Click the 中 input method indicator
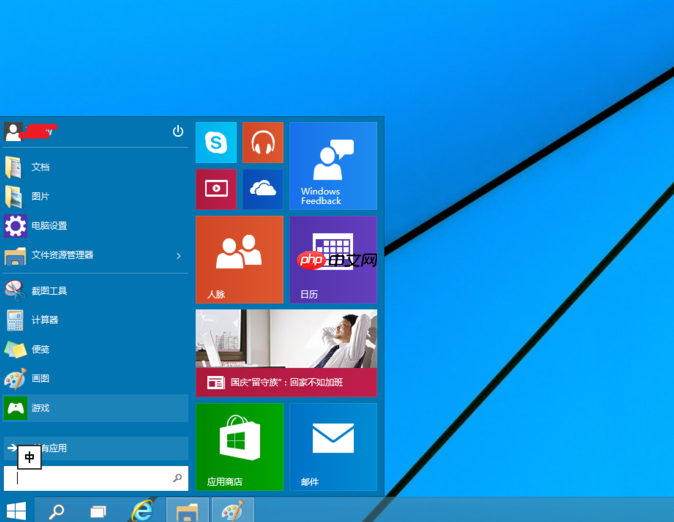The width and height of the screenshot is (674, 522). [29, 457]
